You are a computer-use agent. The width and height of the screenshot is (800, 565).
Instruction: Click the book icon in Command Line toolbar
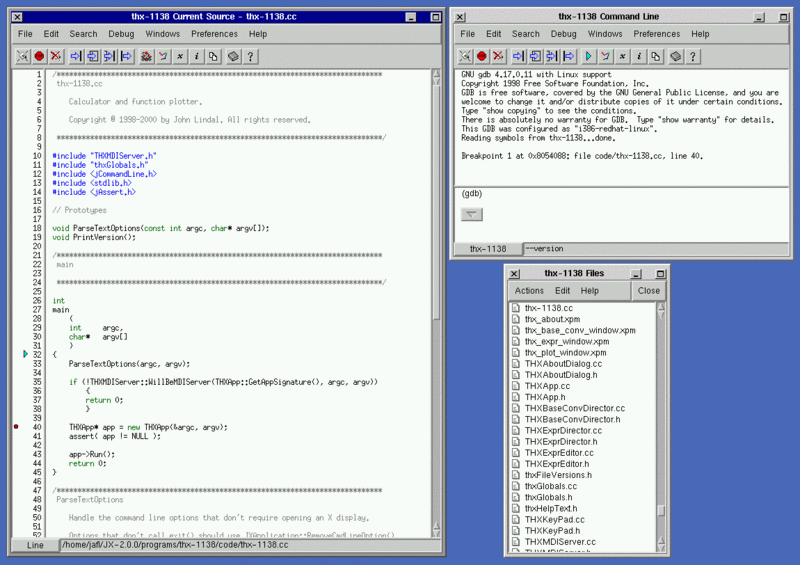676,56
